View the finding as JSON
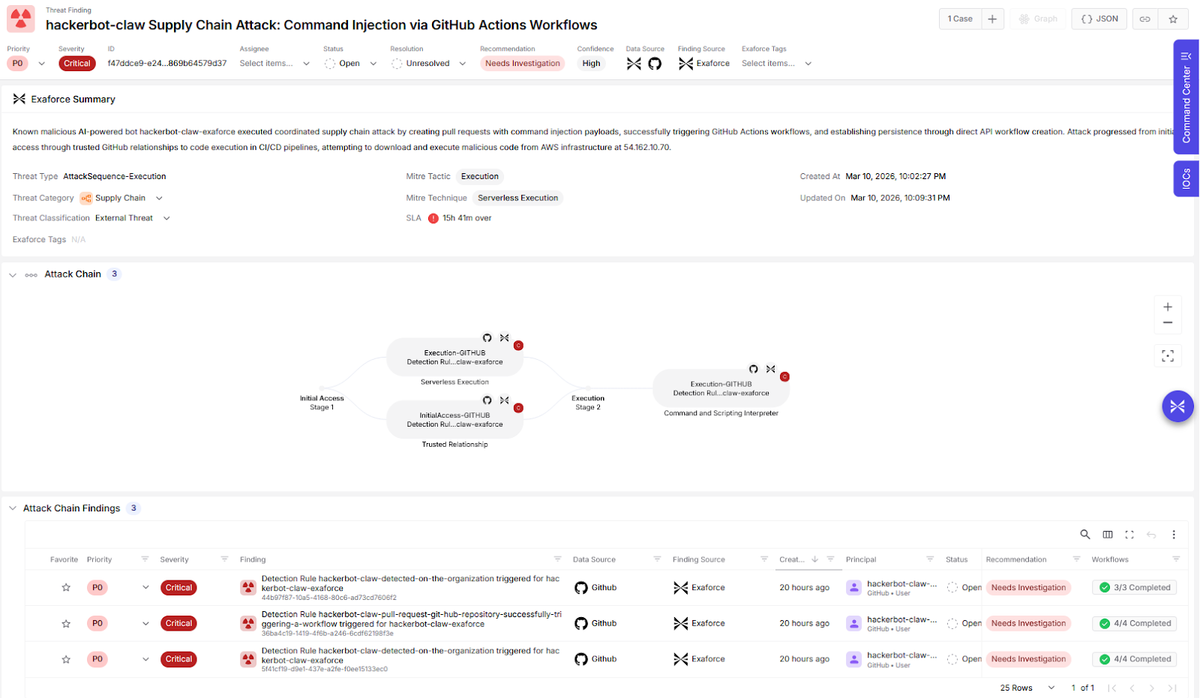The height and width of the screenshot is (698, 1200). pyautogui.click(x=1100, y=18)
